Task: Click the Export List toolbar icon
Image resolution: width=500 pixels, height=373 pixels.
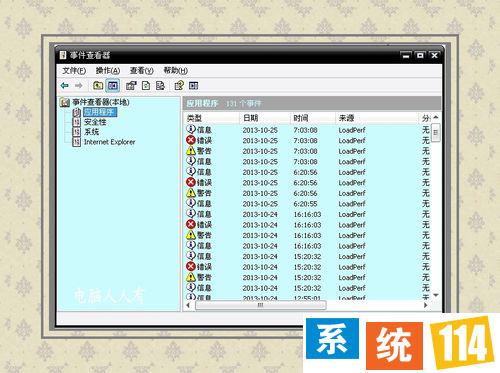Action: pyautogui.click(x=160, y=86)
